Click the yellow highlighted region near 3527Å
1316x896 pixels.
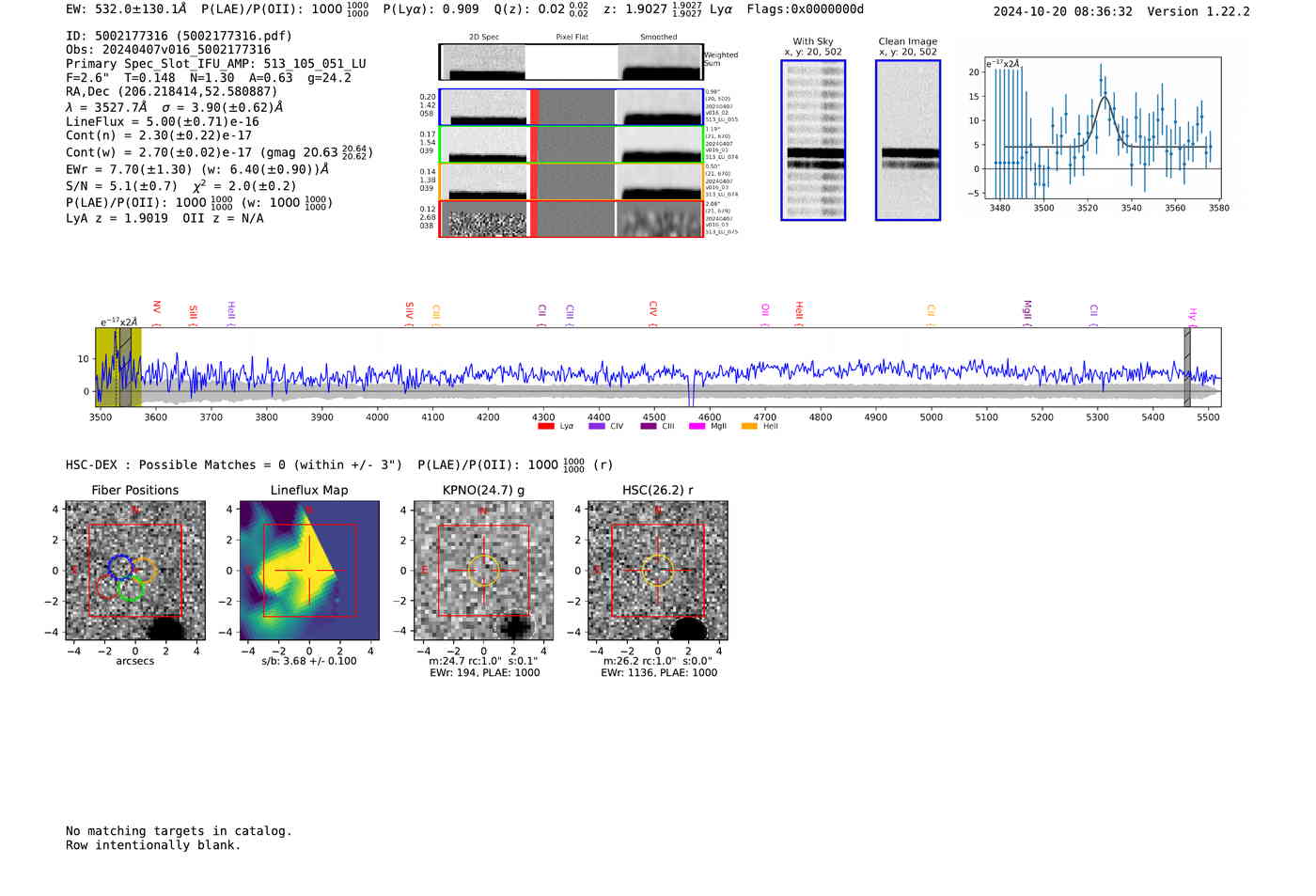coord(118,367)
